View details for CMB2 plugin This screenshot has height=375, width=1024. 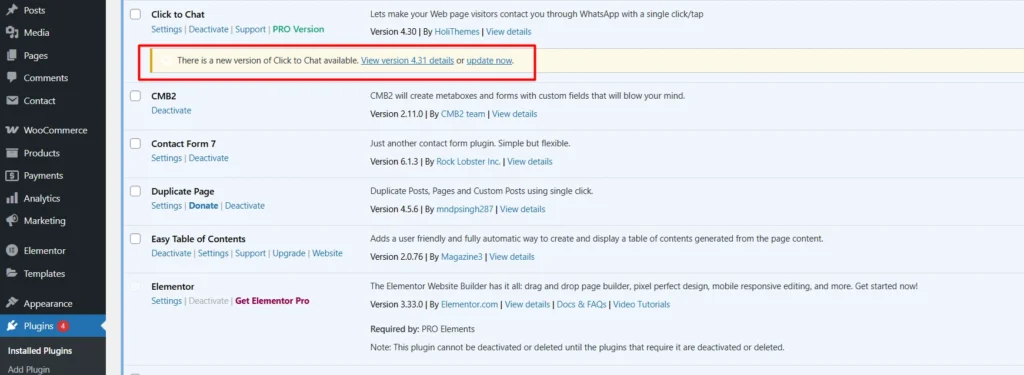tap(515, 114)
